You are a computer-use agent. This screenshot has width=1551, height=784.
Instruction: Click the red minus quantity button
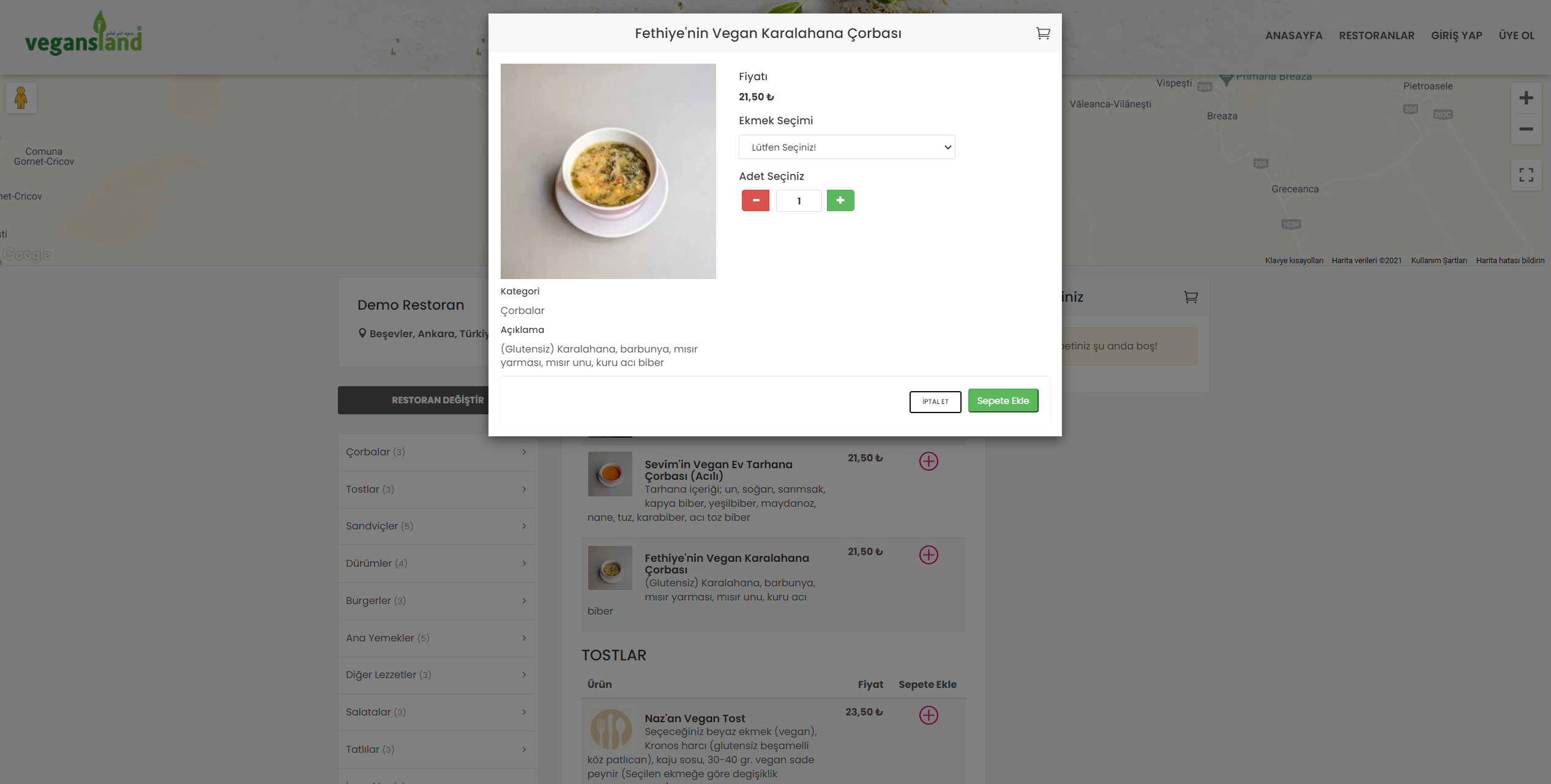755,201
